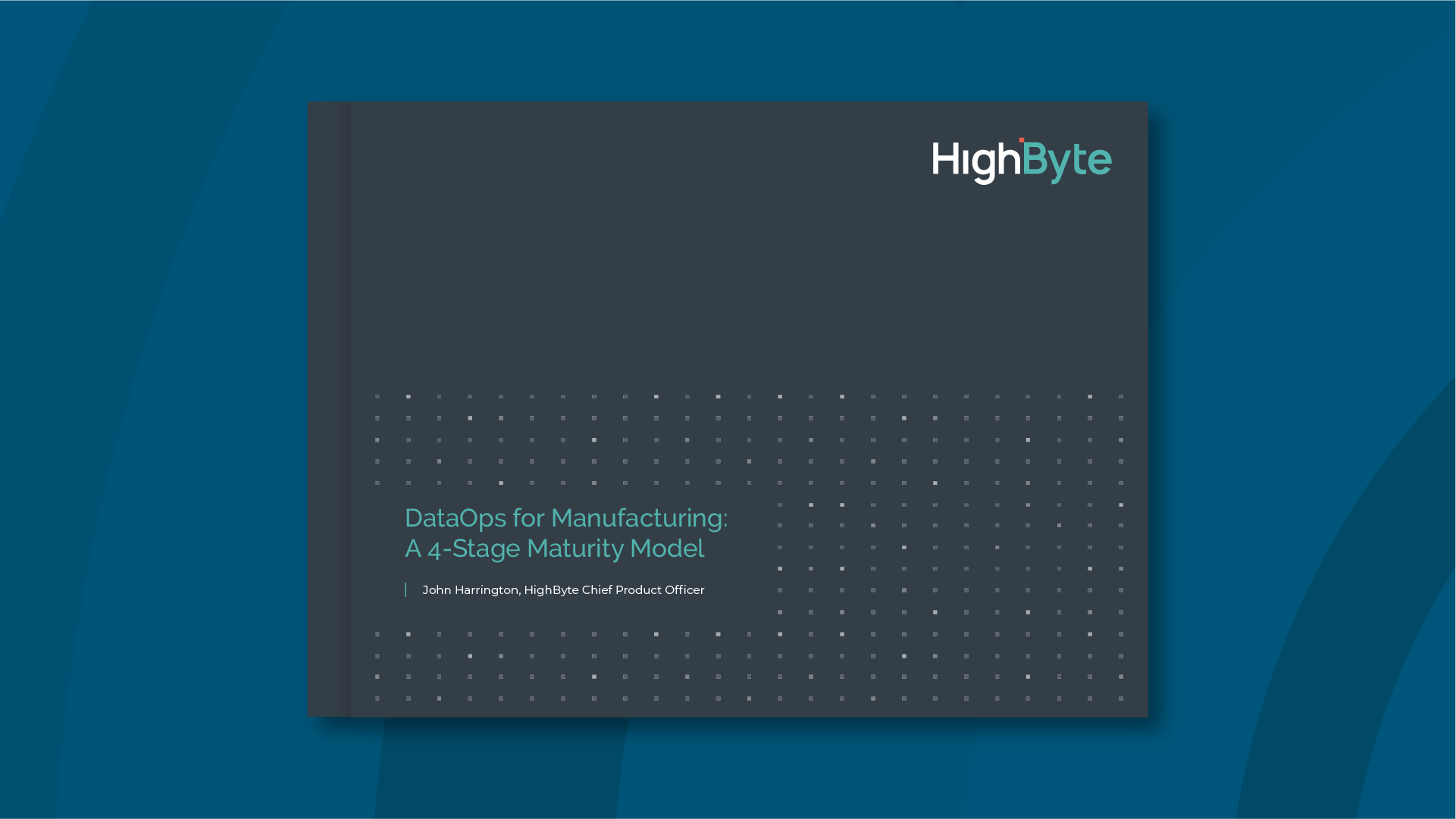Click the orange dot above the HighByte logo
This screenshot has height=819, width=1456.
[1022, 139]
